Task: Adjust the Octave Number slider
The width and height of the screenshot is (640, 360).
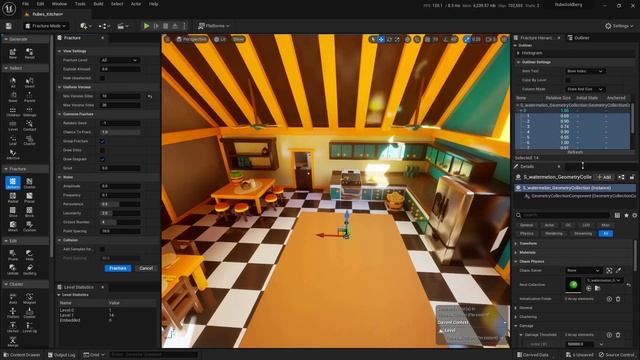Action: tap(120, 222)
